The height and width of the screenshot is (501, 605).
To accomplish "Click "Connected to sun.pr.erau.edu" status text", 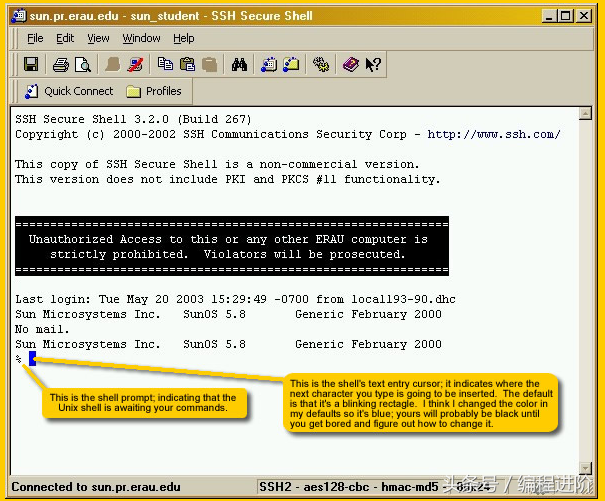I will [x=96, y=487].
